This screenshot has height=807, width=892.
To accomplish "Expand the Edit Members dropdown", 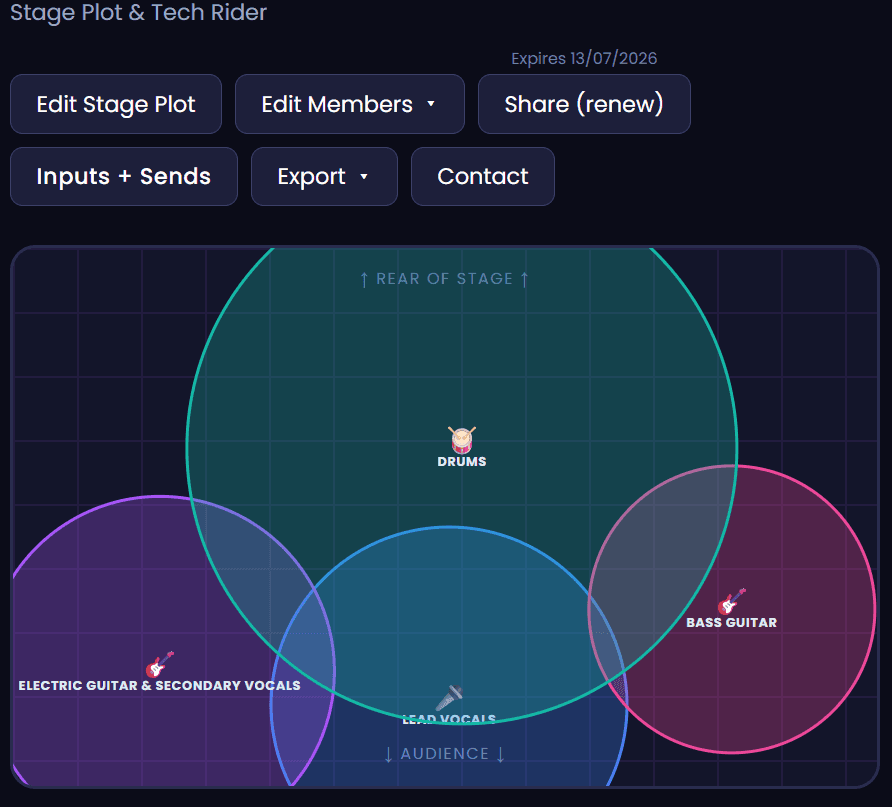I will 350,104.
